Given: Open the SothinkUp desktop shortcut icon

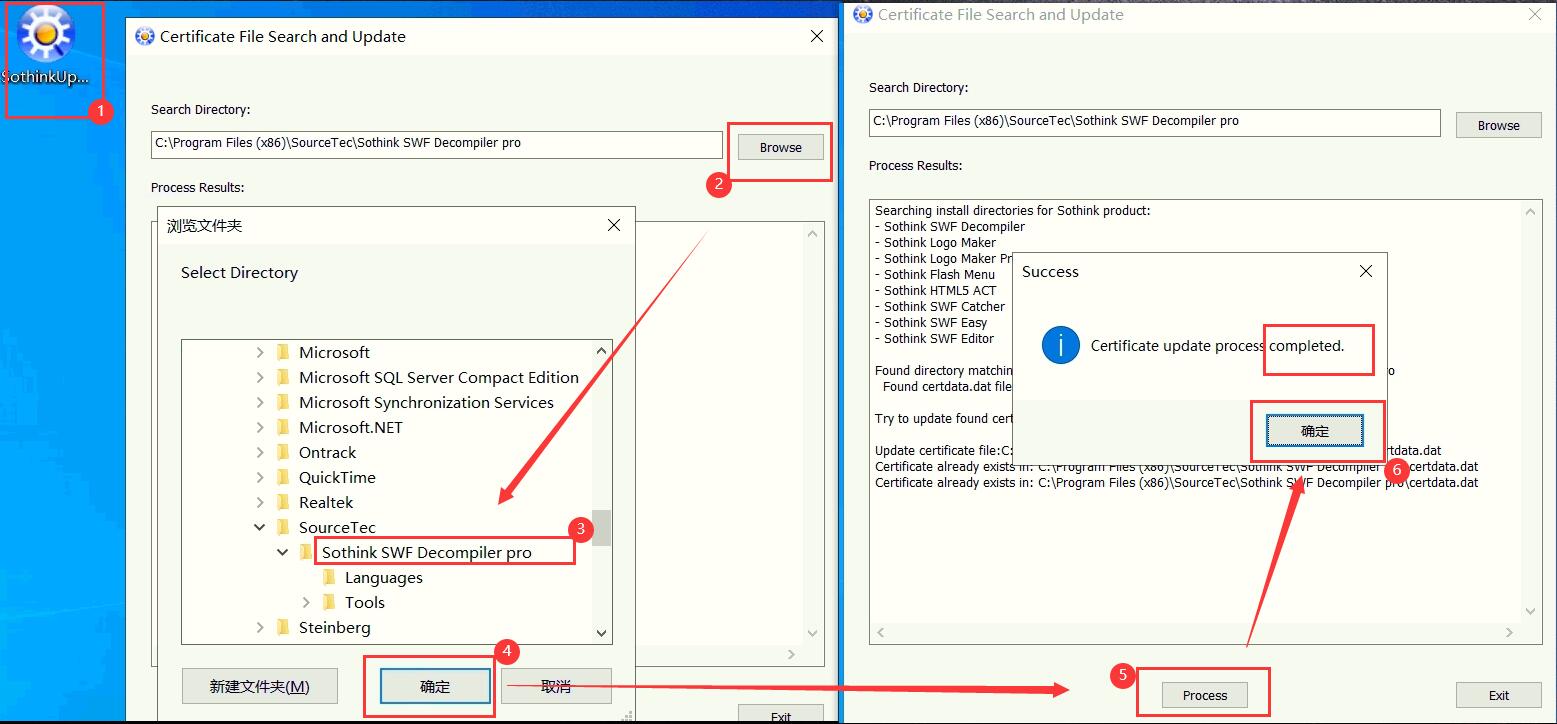Looking at the screenshot, I should point(45,35).
